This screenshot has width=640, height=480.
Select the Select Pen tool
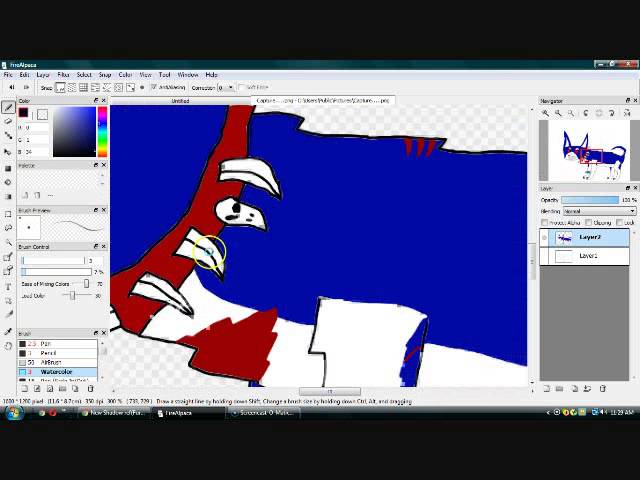(8, 257)
